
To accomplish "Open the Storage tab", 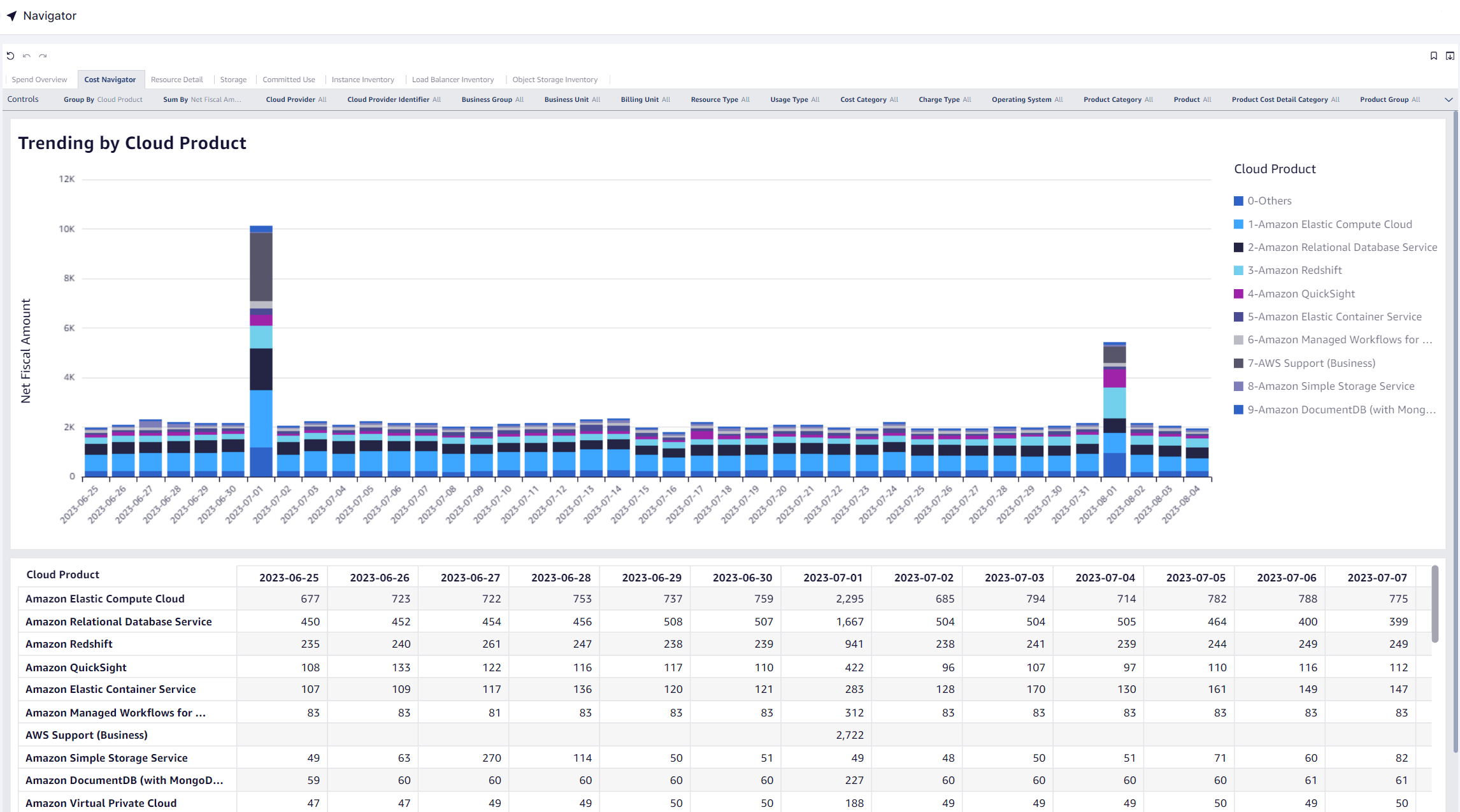I will click(x=233, y=80).
